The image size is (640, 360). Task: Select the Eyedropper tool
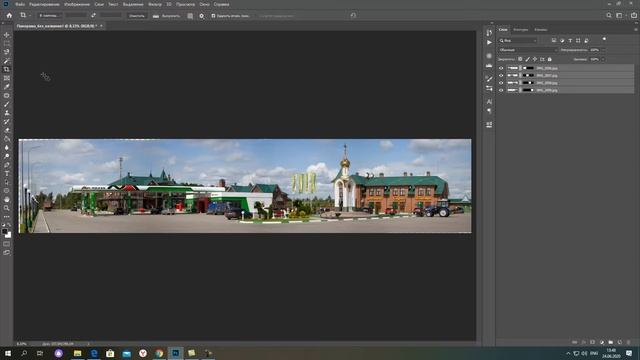7,87
